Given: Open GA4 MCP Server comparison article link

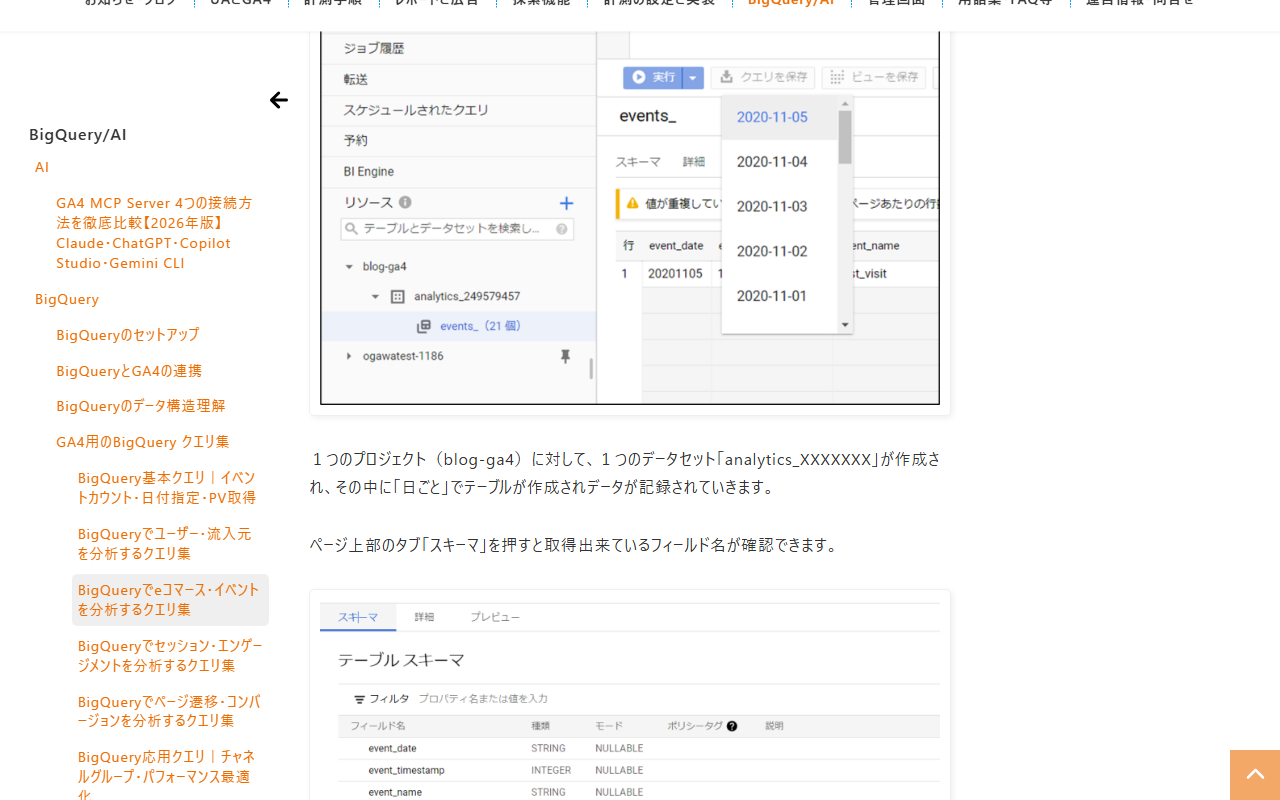Looking at the screenshot, I should (154, 233).
